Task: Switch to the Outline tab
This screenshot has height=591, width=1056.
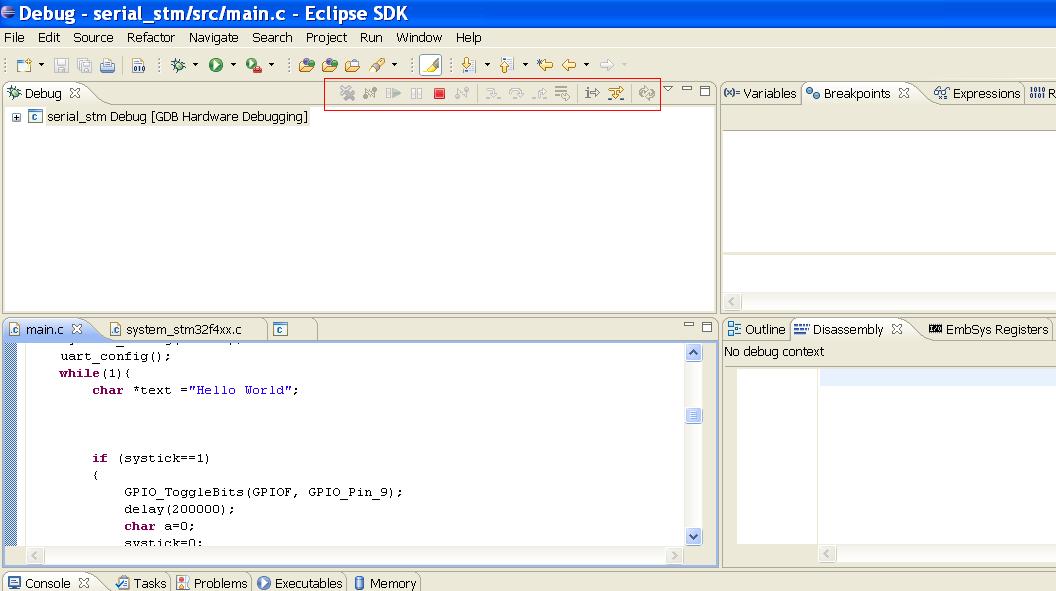Action: (x=756, y=330)
